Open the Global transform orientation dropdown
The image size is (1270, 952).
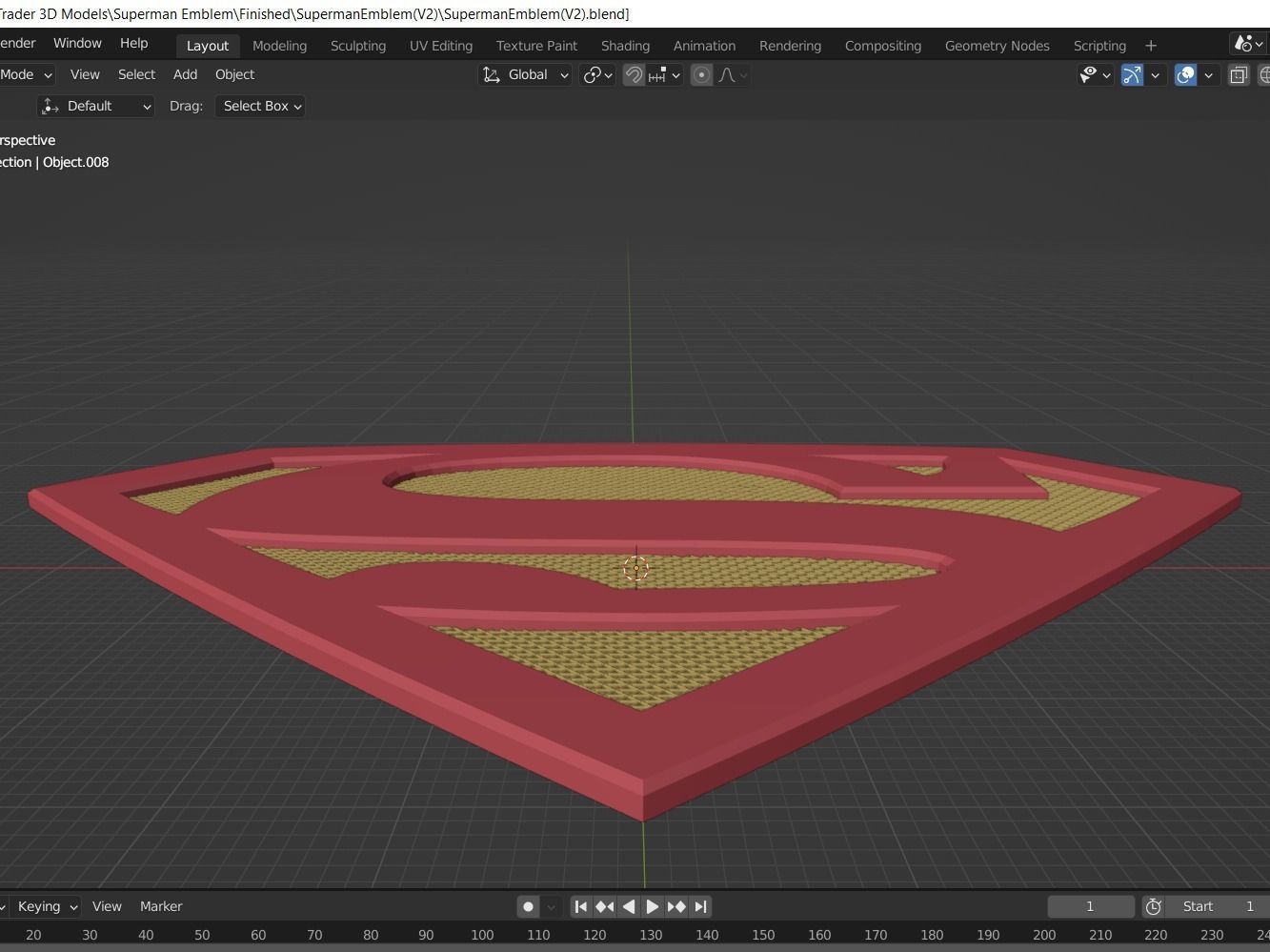(525, 74)
